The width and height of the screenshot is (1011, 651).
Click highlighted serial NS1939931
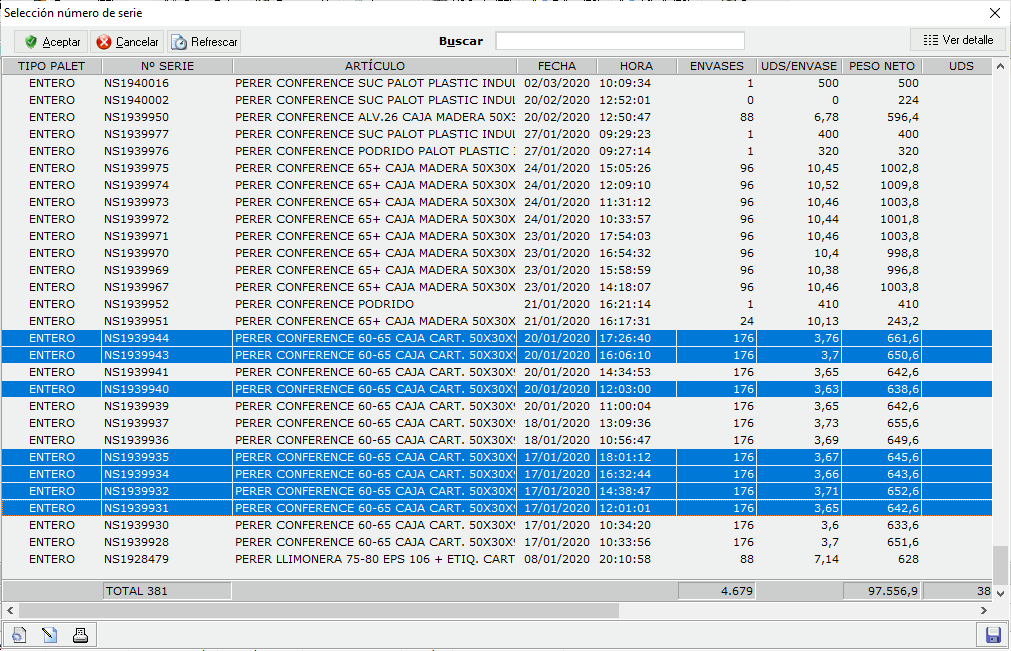[136, 508]
